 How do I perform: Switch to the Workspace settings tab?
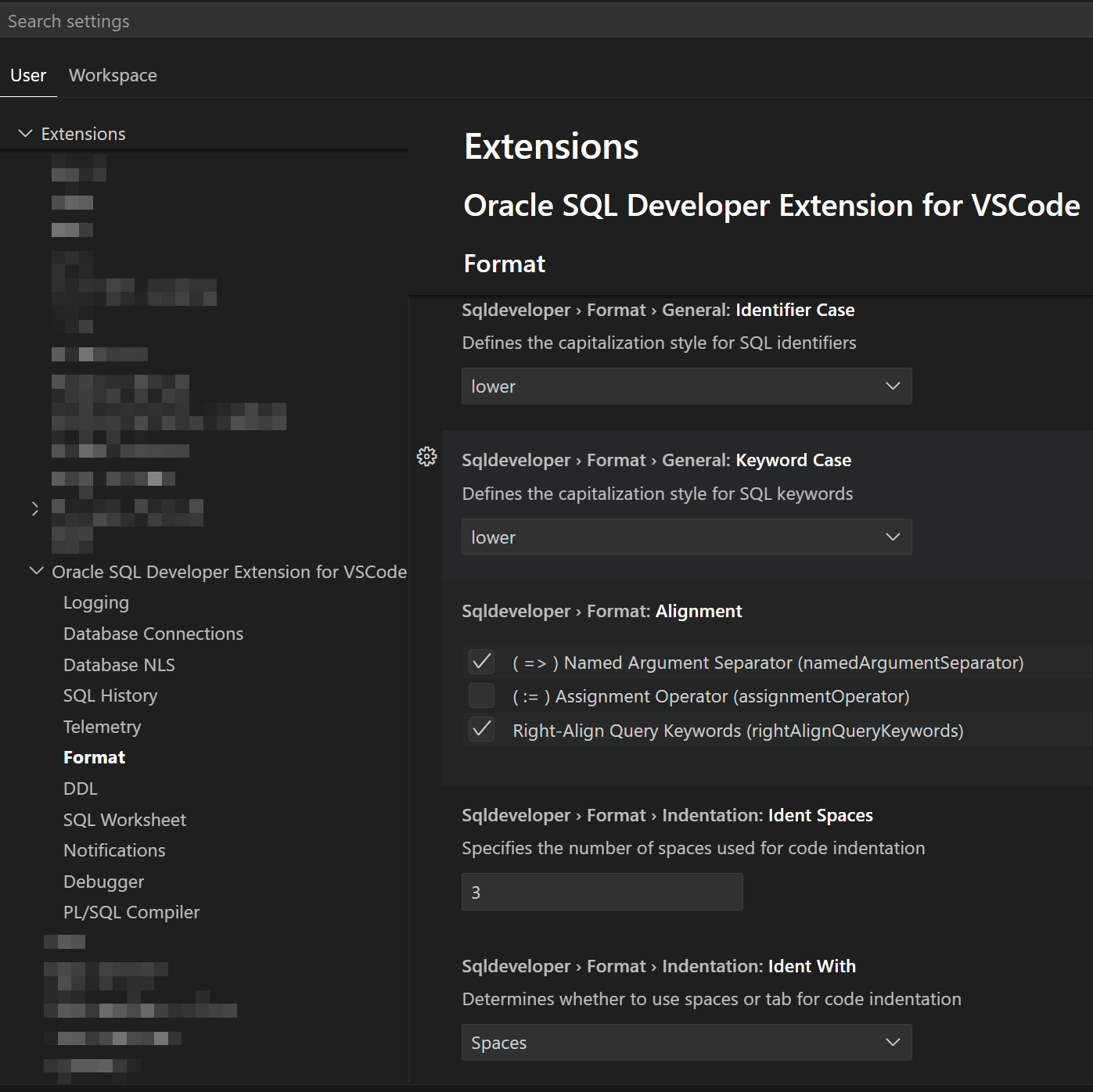113,76
